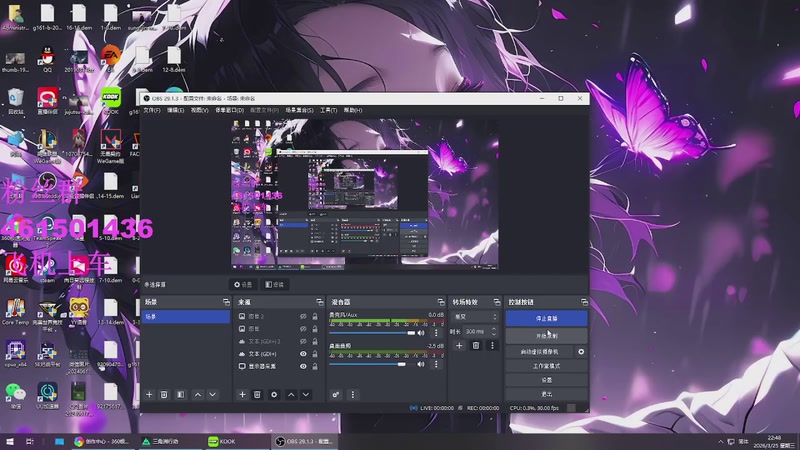Viewport: 800px width, 450px height.
Task: Open the 停靠窗口(D) menu
Action: click(230, 110)
